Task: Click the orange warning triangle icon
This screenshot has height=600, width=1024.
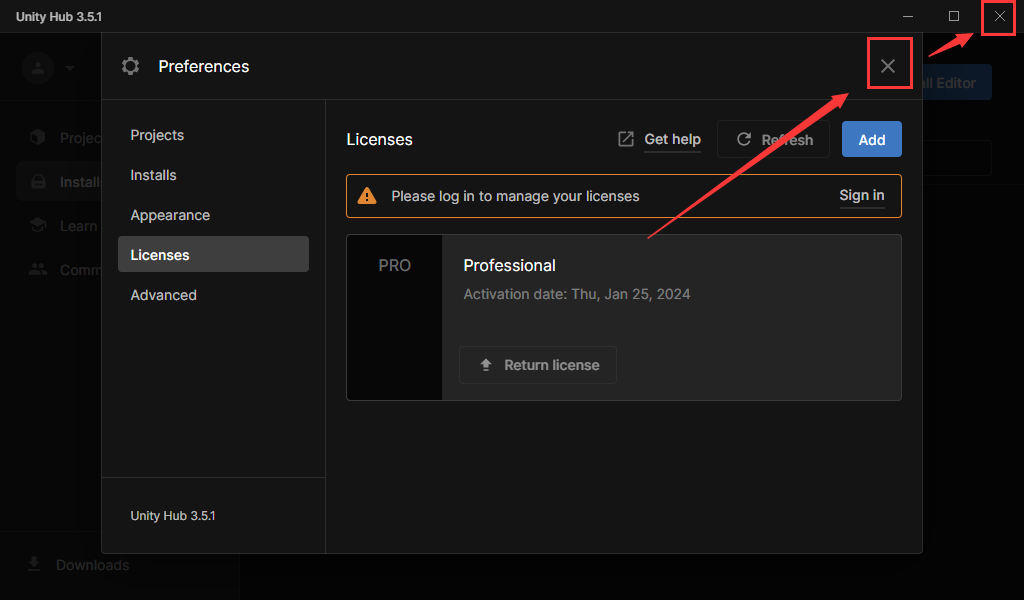Action: [x=367, y=196]
